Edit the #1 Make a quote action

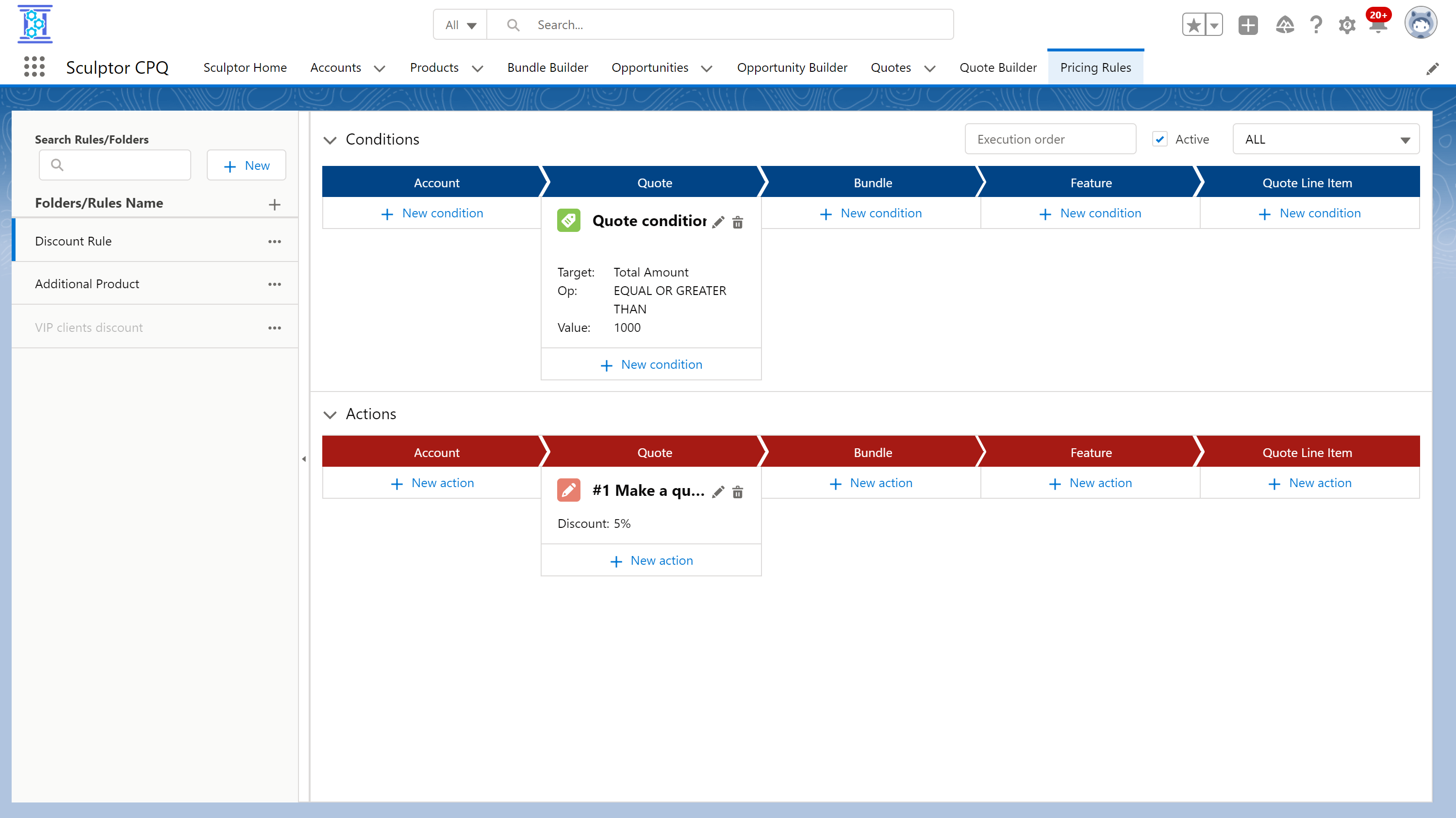pyautogui.click(x=718, y=492)
